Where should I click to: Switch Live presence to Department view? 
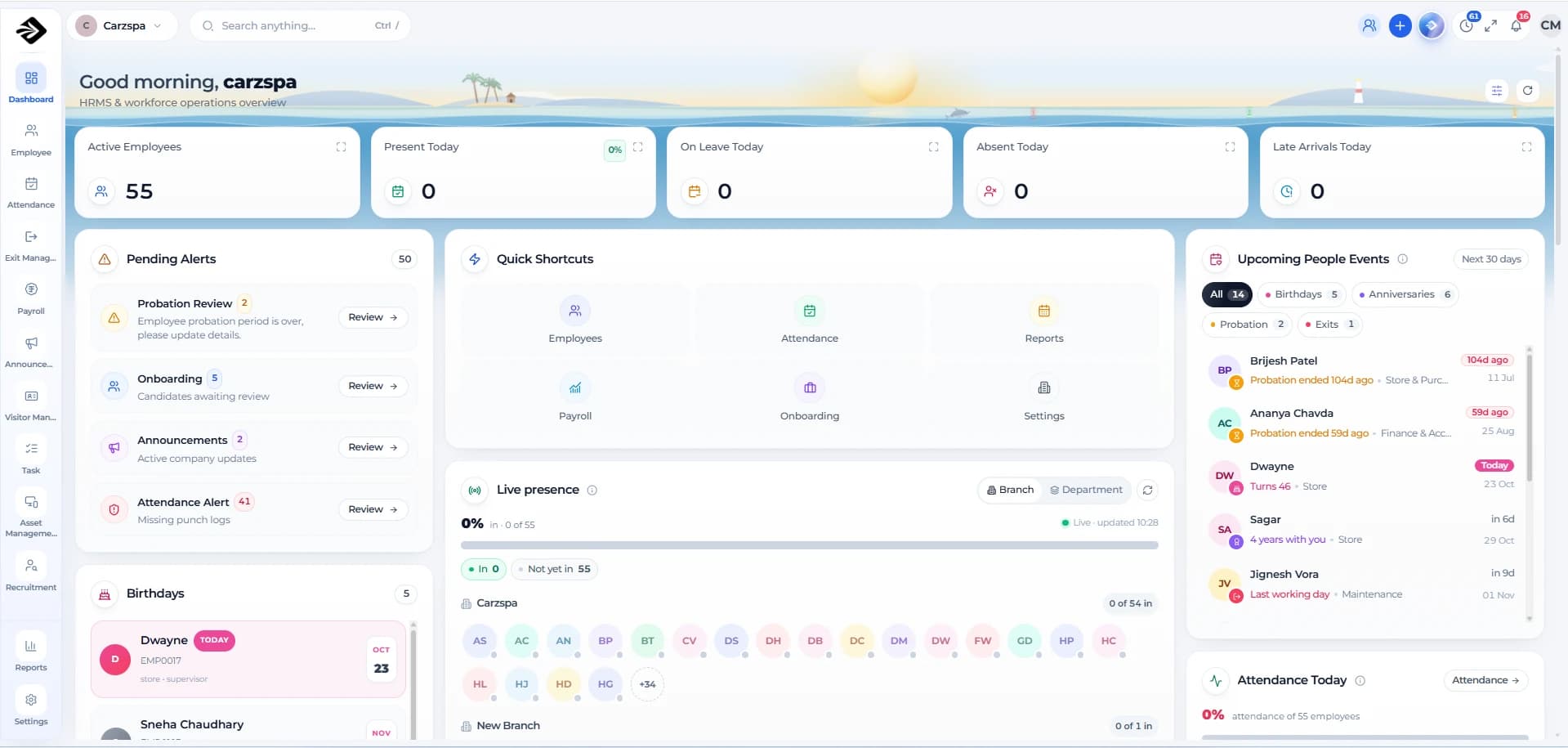point(1086,490)
